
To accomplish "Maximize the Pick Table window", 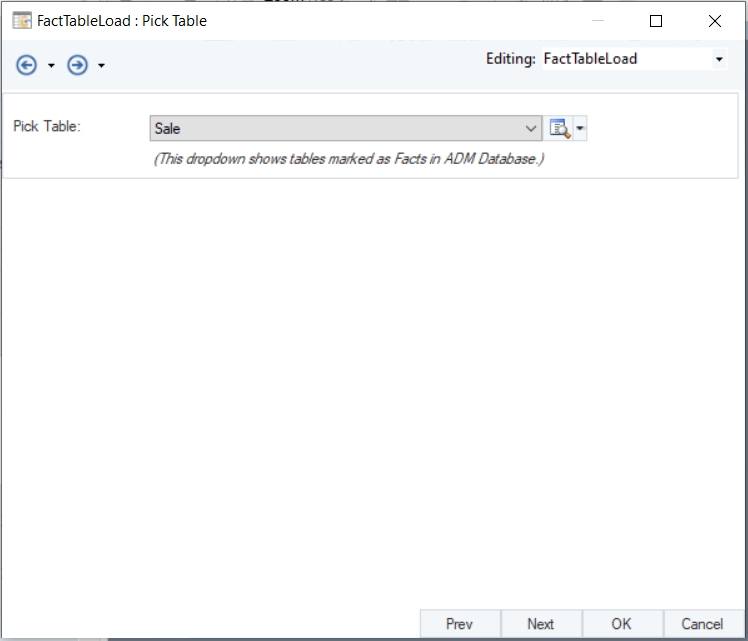I will [x=656, y=20].
